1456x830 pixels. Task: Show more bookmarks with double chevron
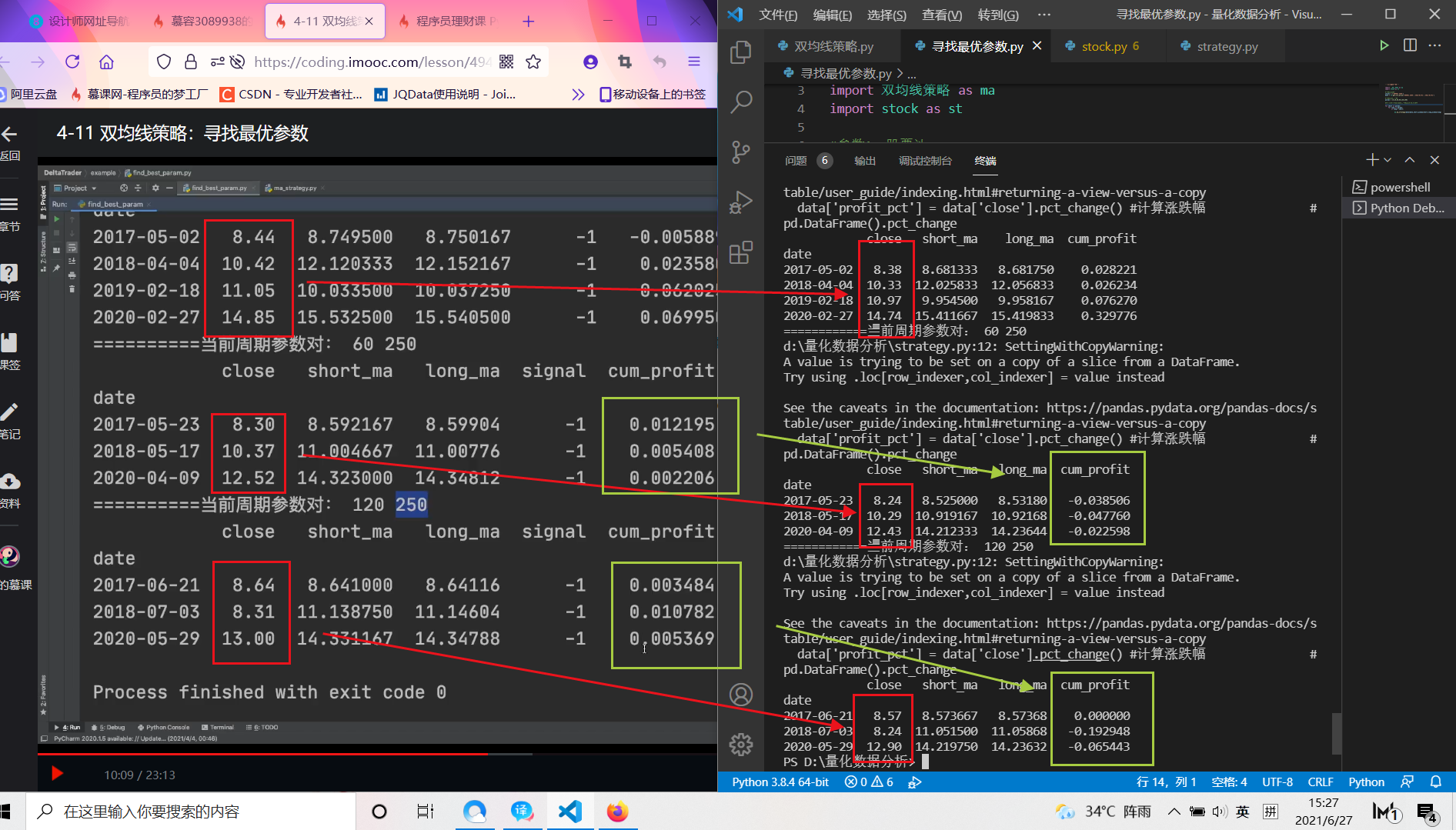tap(578, 94)
